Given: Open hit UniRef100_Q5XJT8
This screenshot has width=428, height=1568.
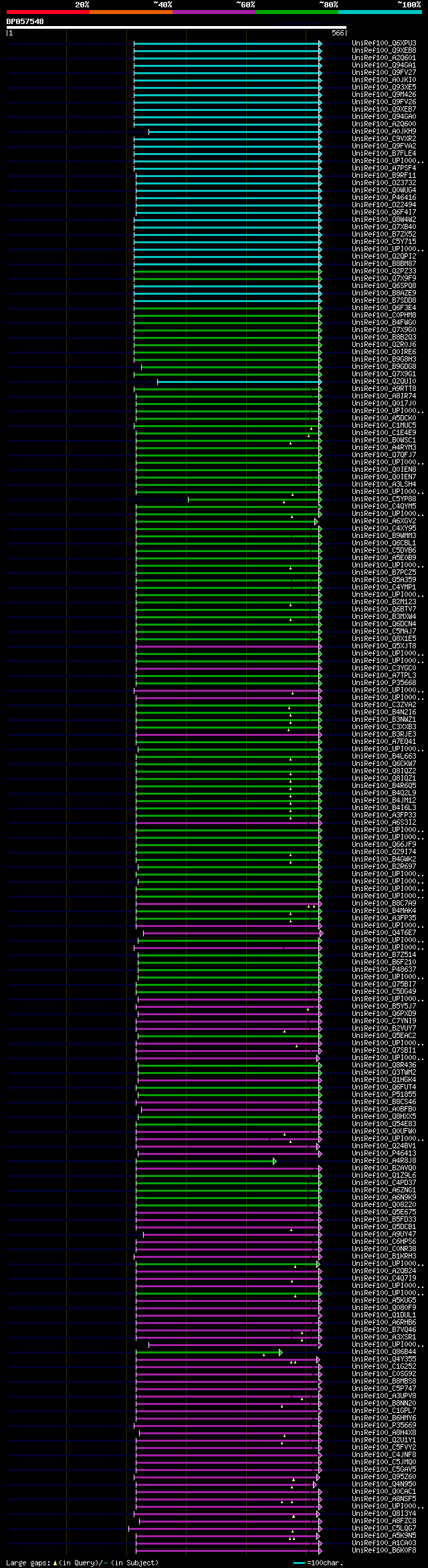Looking at the screenshot, I should [384, 646].
